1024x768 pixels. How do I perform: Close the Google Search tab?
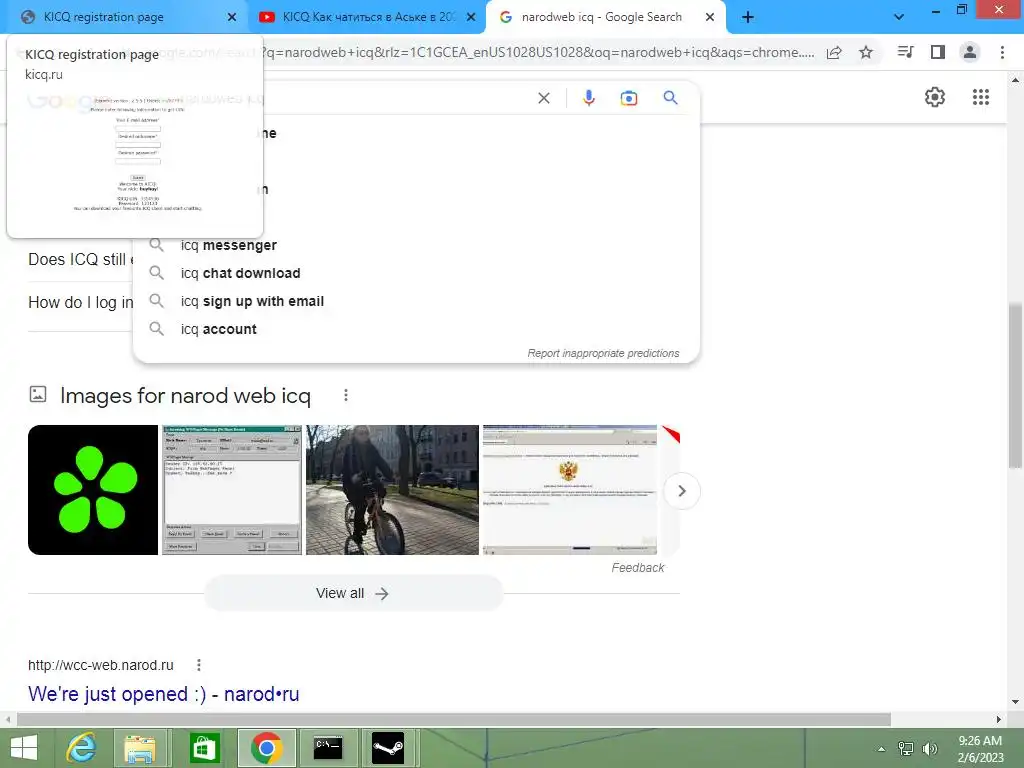click(x=710, y=17)
